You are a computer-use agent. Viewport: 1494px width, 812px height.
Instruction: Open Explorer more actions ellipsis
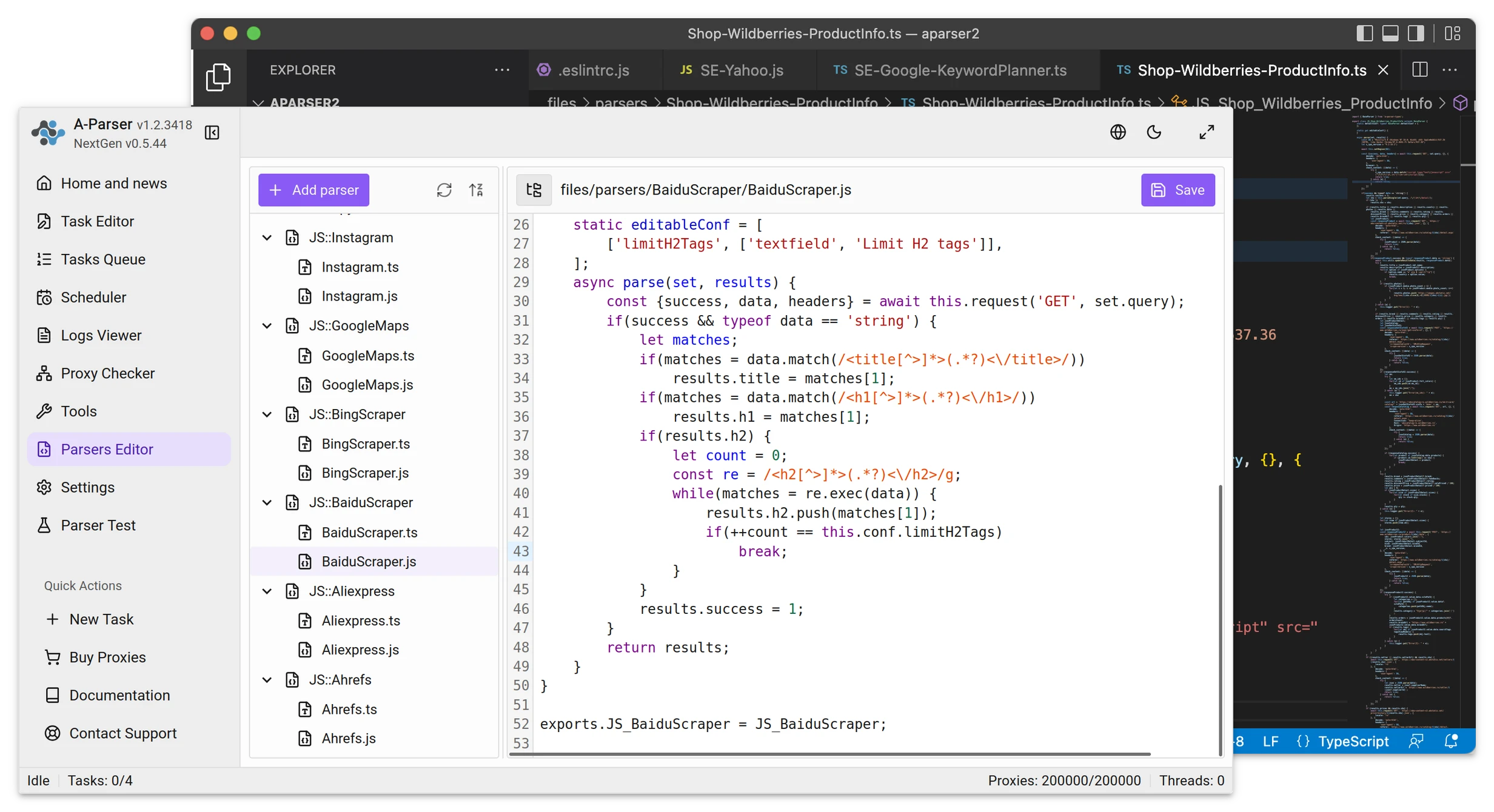tap(502, 70)
